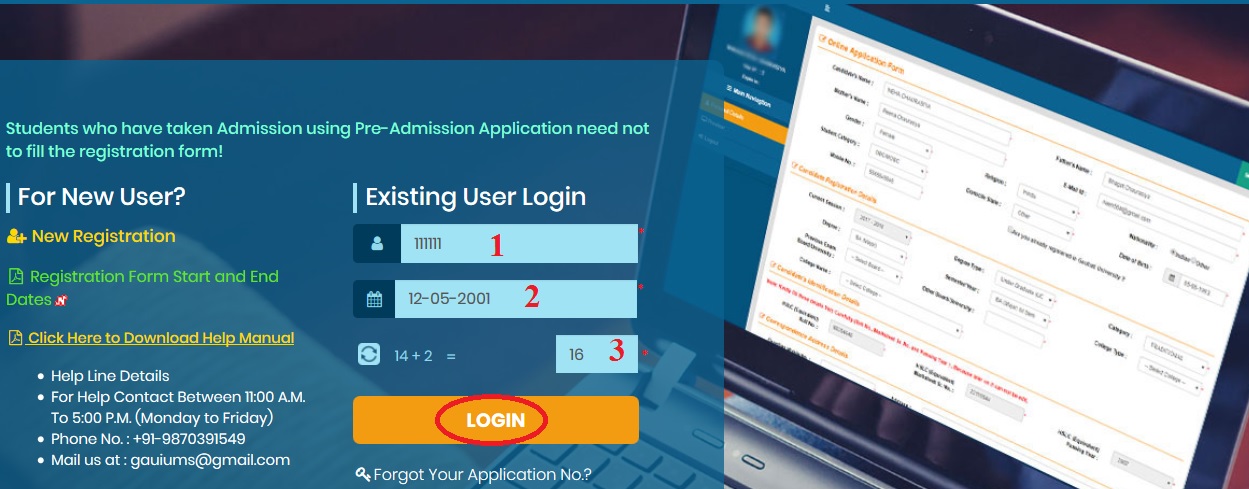Click the red 'new' badge after Dates

pyautogui.click(x=60, y=300)
